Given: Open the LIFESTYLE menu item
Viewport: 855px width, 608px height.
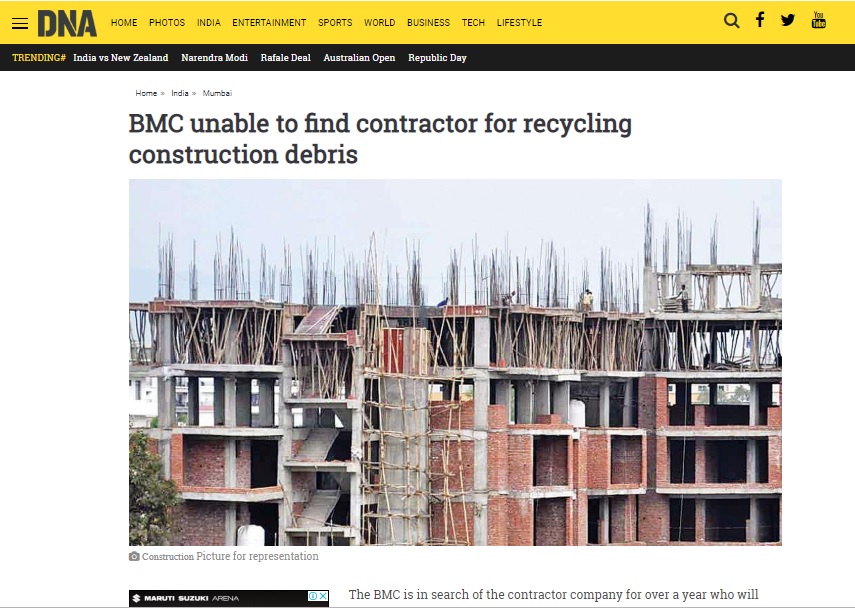Looking at the screenshot, I should pos(519,23).
